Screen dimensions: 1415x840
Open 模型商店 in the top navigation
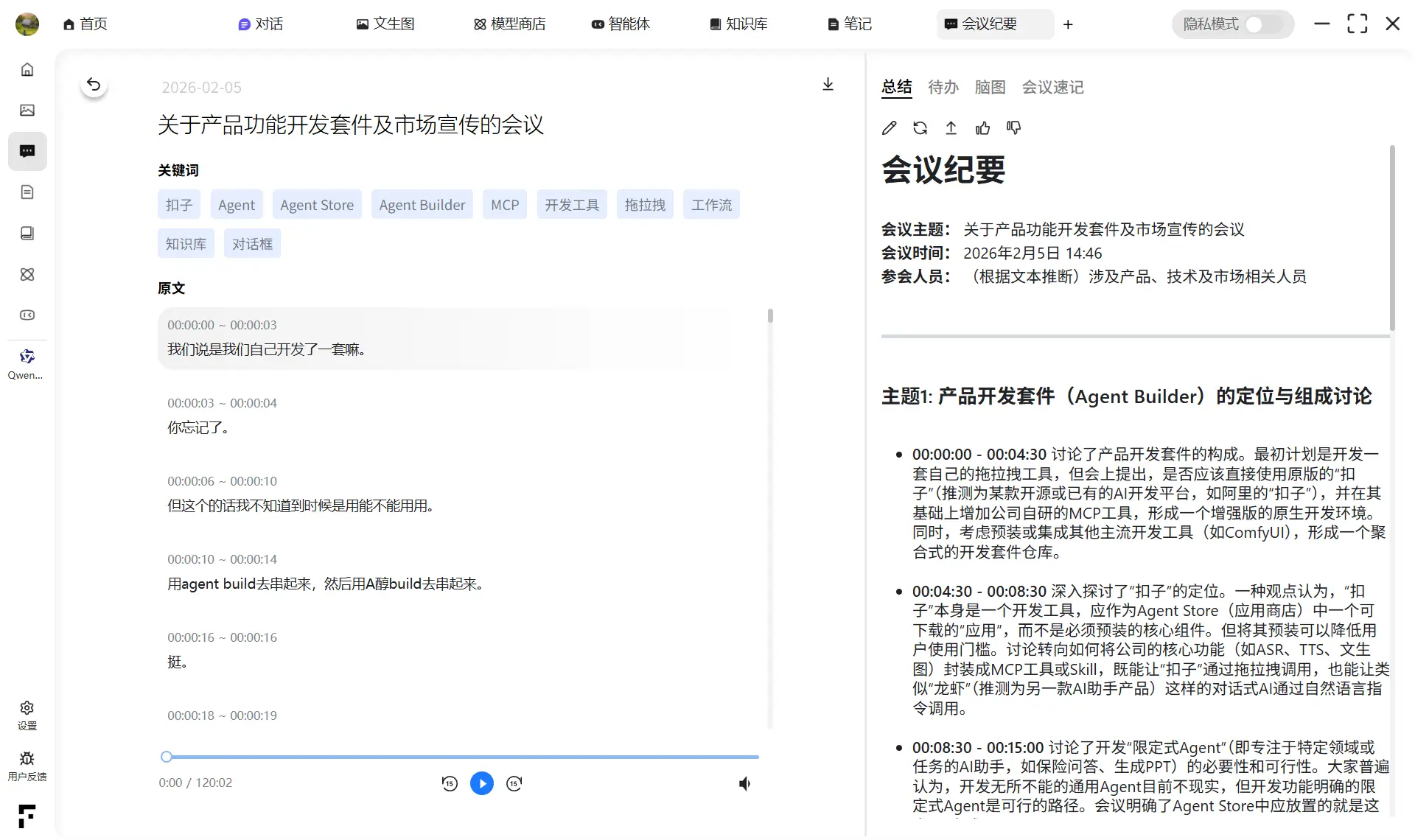click(509, 24)
